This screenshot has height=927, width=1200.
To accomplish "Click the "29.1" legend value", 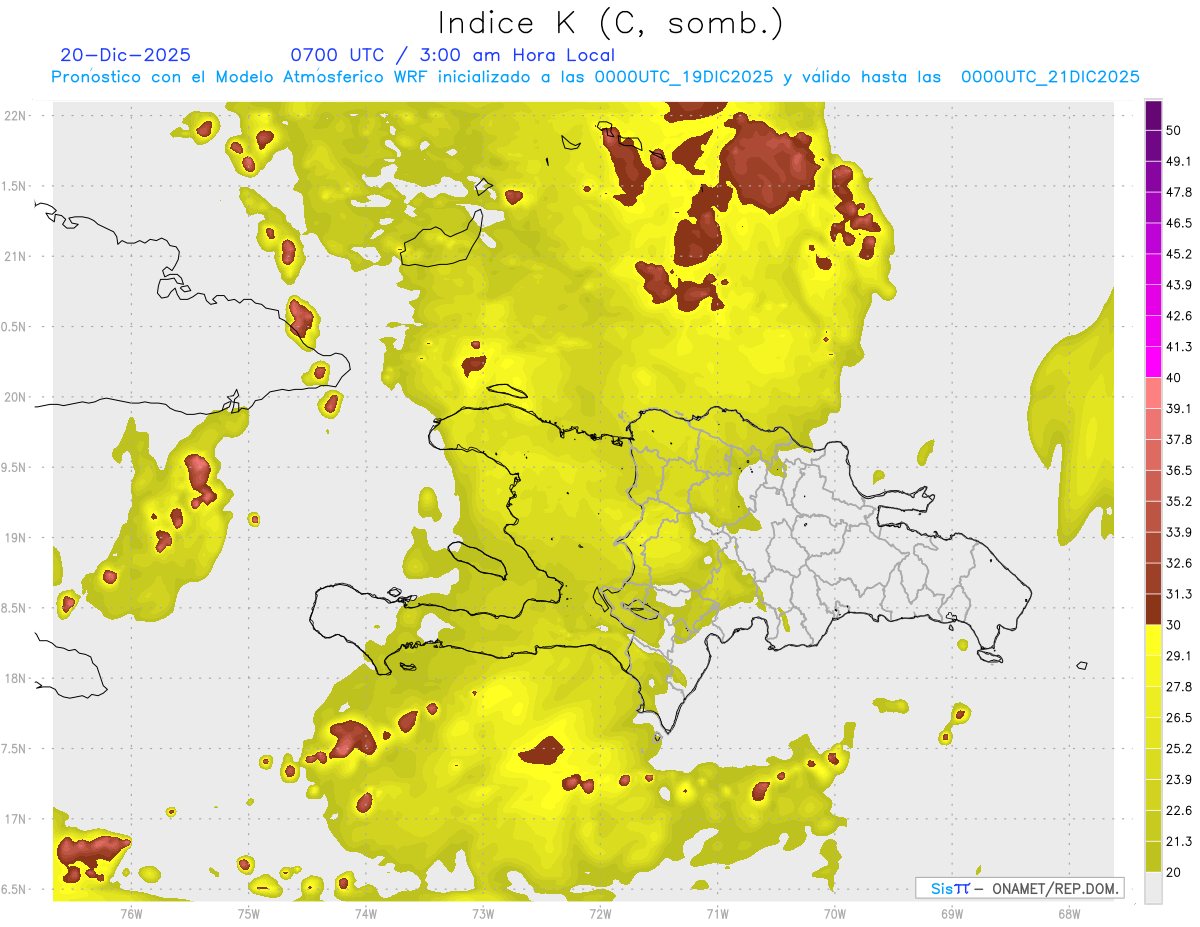I will click(1180, 656).
